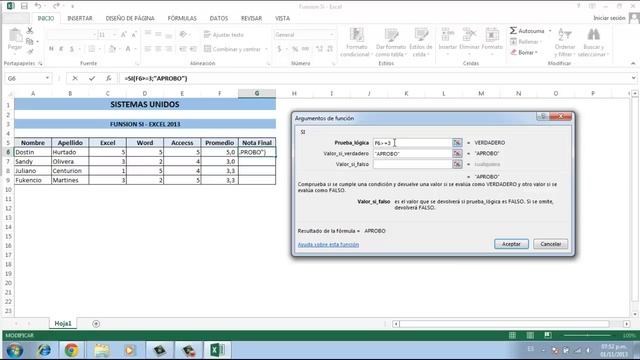Screen dimensions: 640x360
Task: Click the Valor_si_verdadero input field
Action: tap(412, 153)
